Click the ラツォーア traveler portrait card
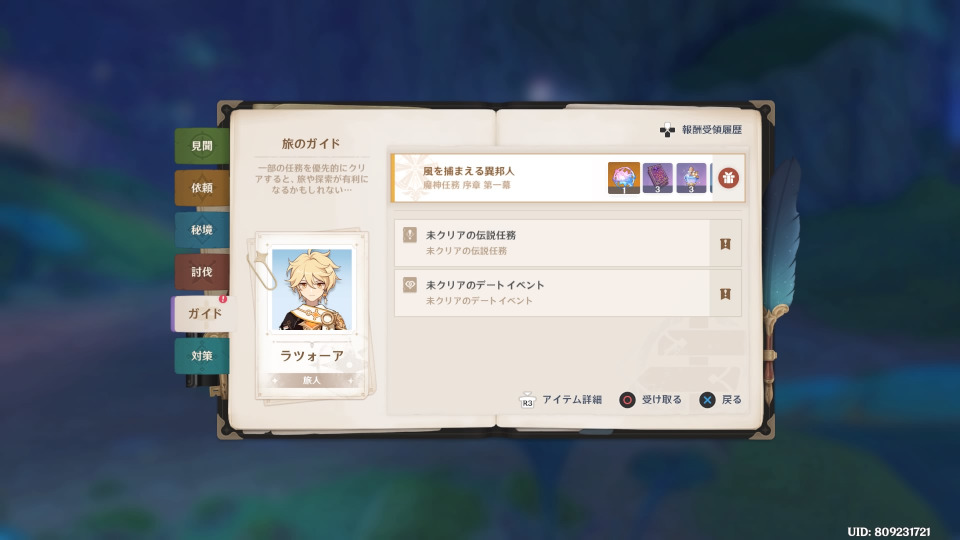Screen dimensions: 960x540 [312, 315]
